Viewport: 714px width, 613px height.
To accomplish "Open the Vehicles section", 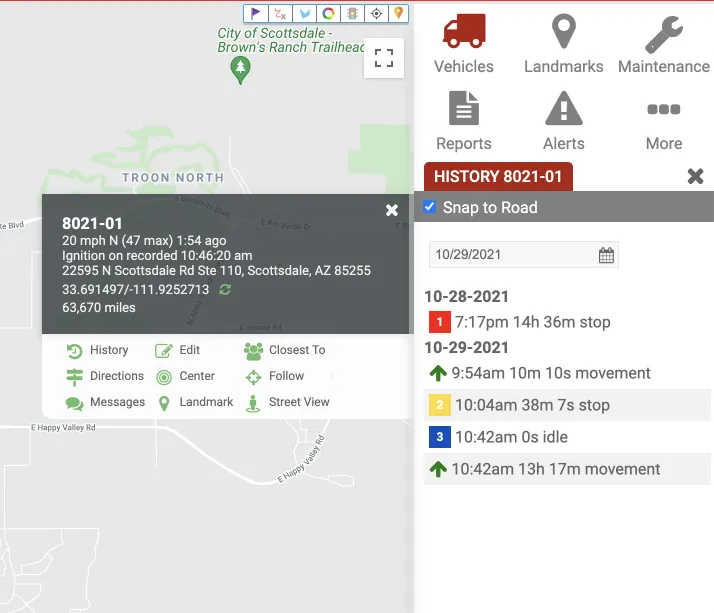I will point(464,44).
